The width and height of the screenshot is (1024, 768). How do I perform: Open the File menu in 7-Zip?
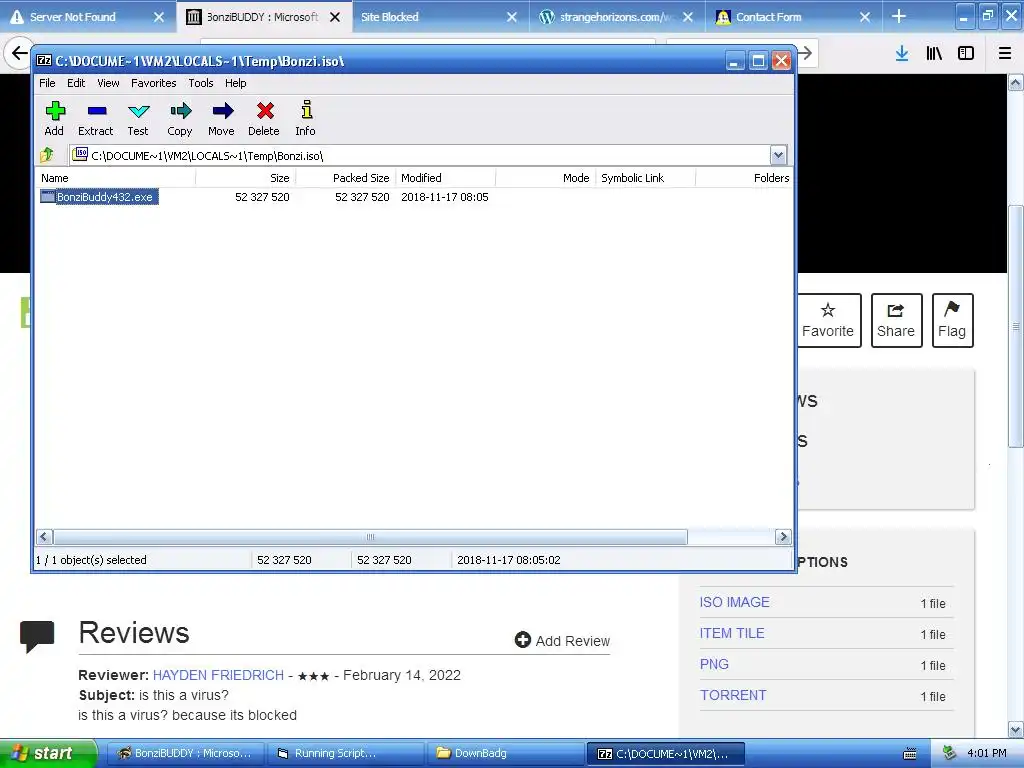(47, 83)
